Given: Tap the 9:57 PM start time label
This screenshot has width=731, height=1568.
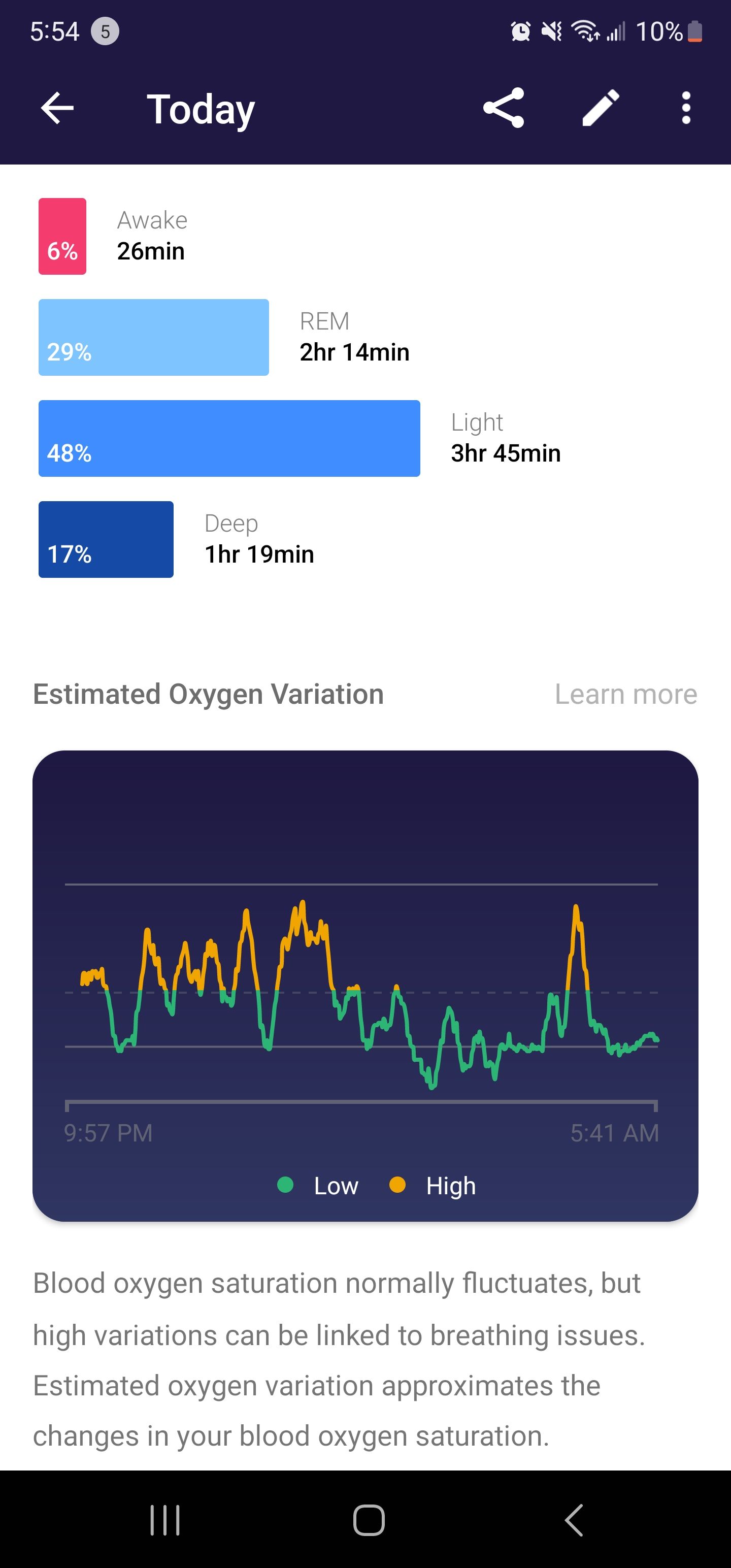Looking at the screenshot, I should point(108,1133).
